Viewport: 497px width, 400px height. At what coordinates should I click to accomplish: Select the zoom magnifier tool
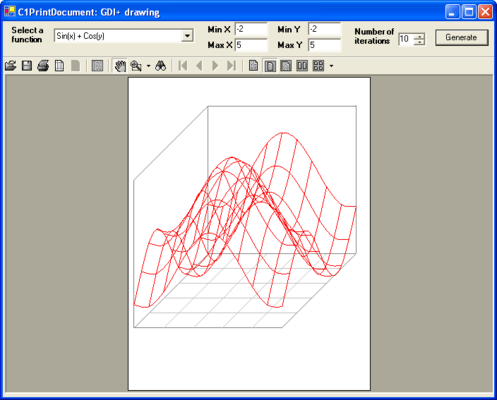tap(136, 66)
